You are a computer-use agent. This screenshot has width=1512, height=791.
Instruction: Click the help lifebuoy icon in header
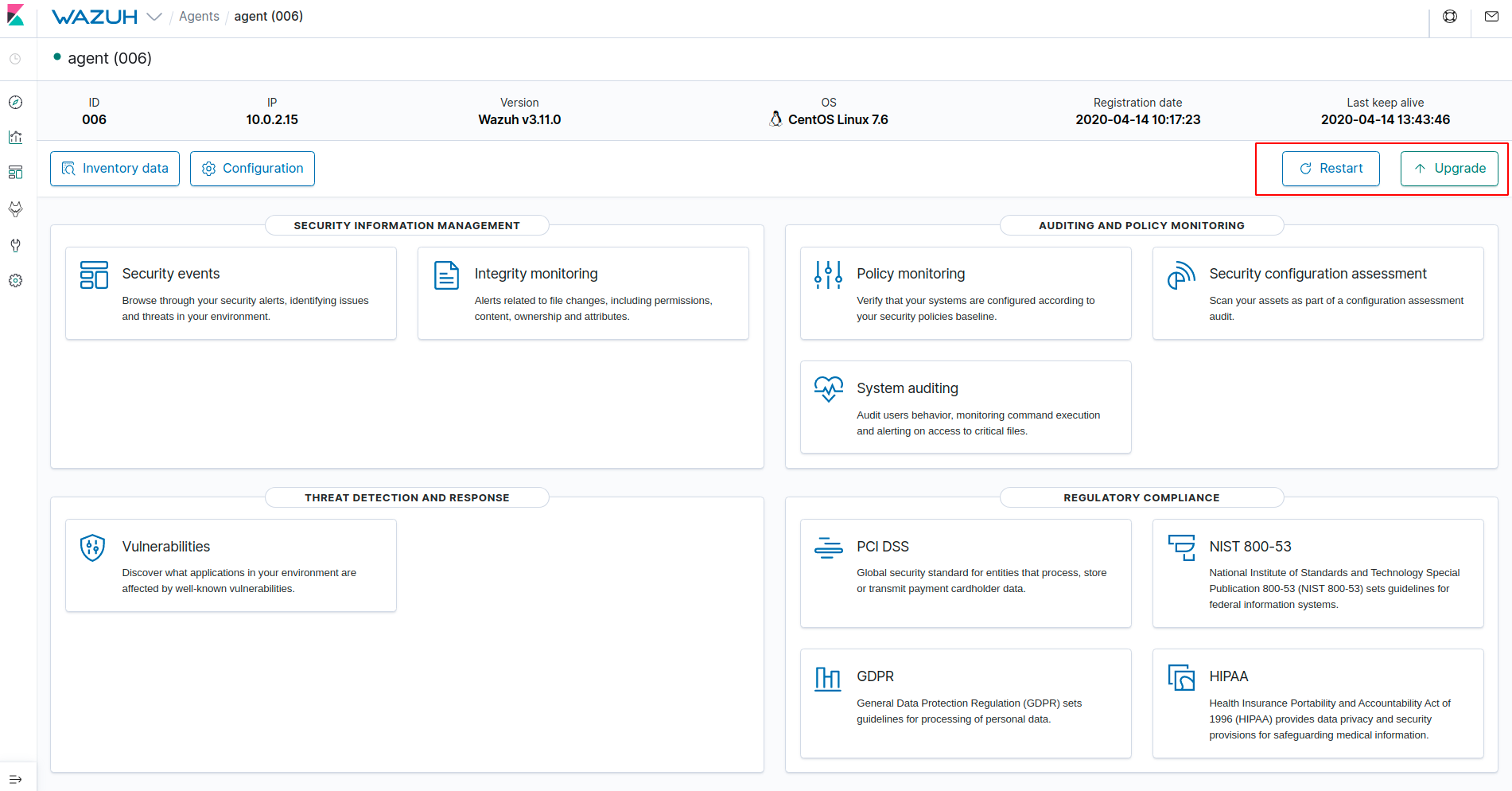1450,17
